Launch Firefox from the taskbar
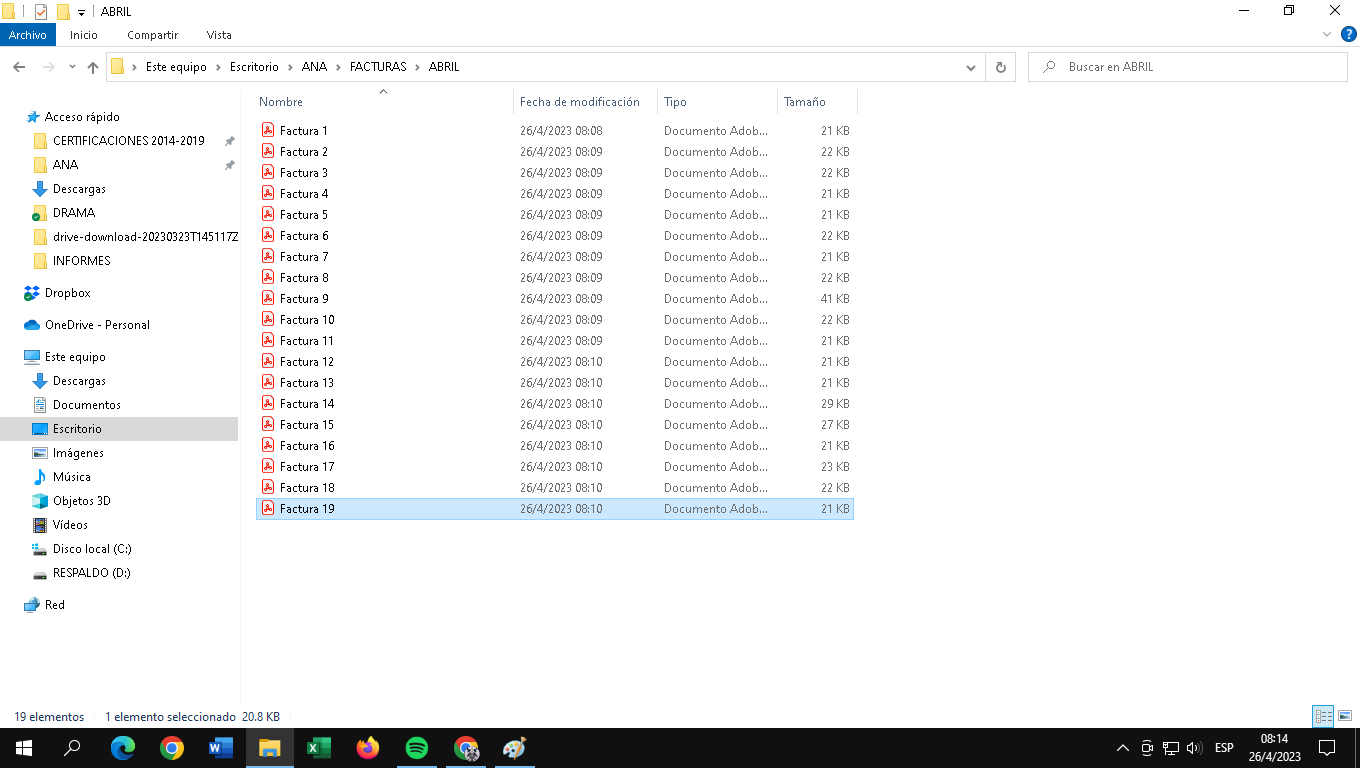 368,748
